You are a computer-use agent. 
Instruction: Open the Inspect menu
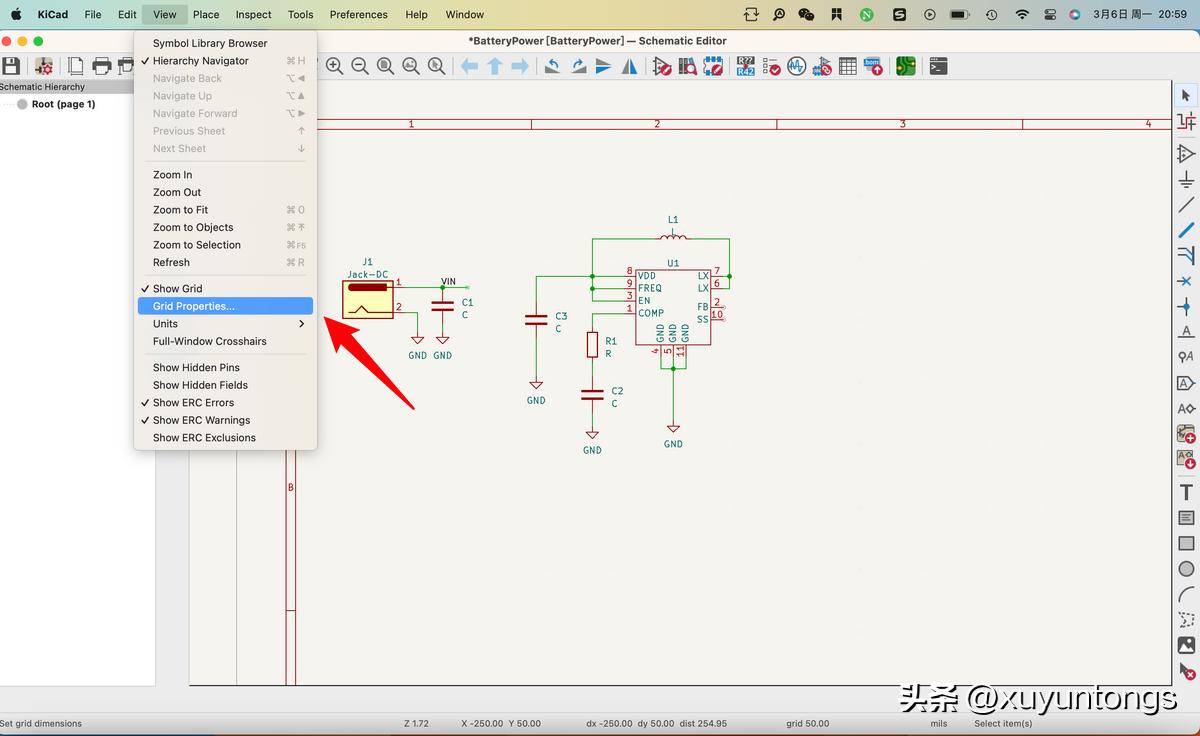(253, 14)
